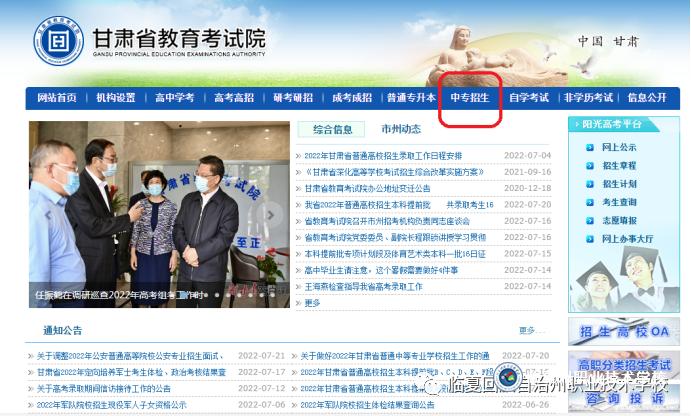
Task: Open 阳光高考平台 panel header
Action: 612,124
